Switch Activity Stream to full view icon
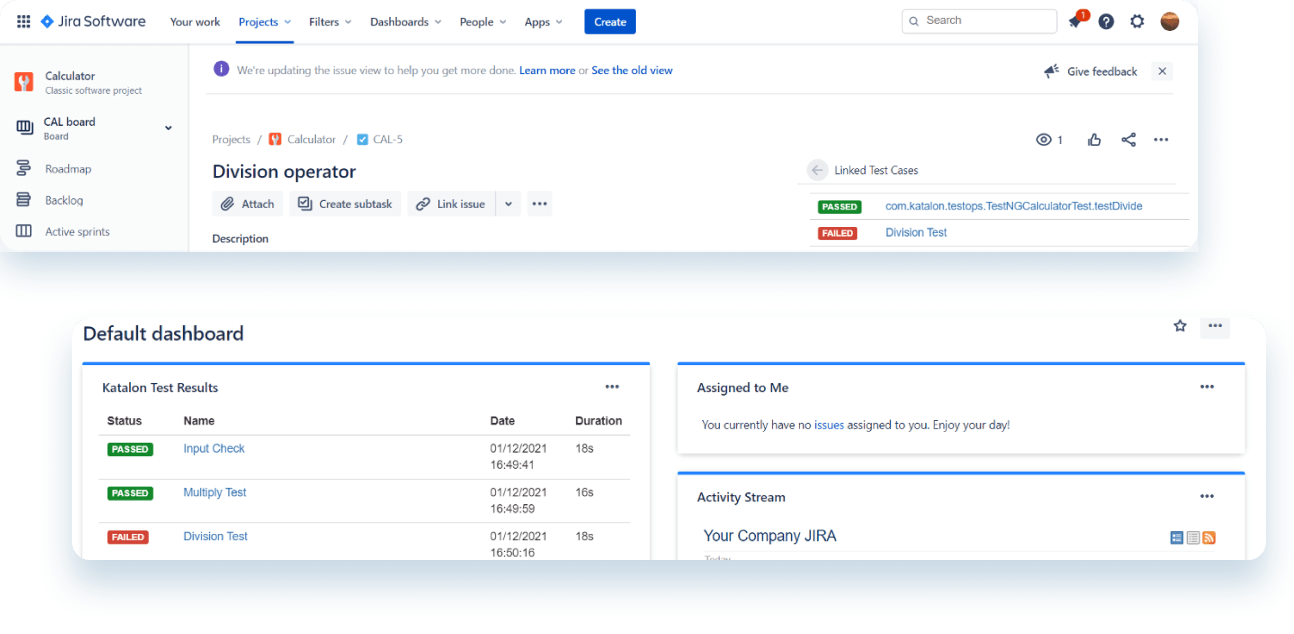 (x=1177, y=538)
